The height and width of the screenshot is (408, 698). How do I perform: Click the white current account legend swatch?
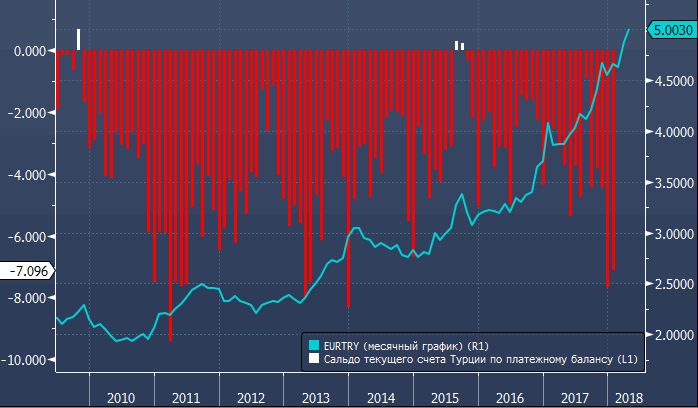pos(313,356)
